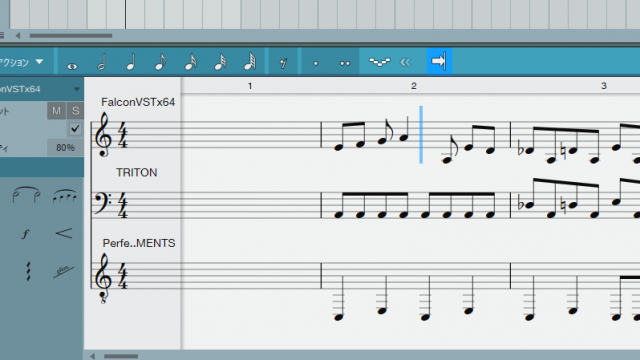Image resolution: width=640 pixels, height=360 pixels.
Task: Click the stepped notes pattern icon
Action: 380,62
